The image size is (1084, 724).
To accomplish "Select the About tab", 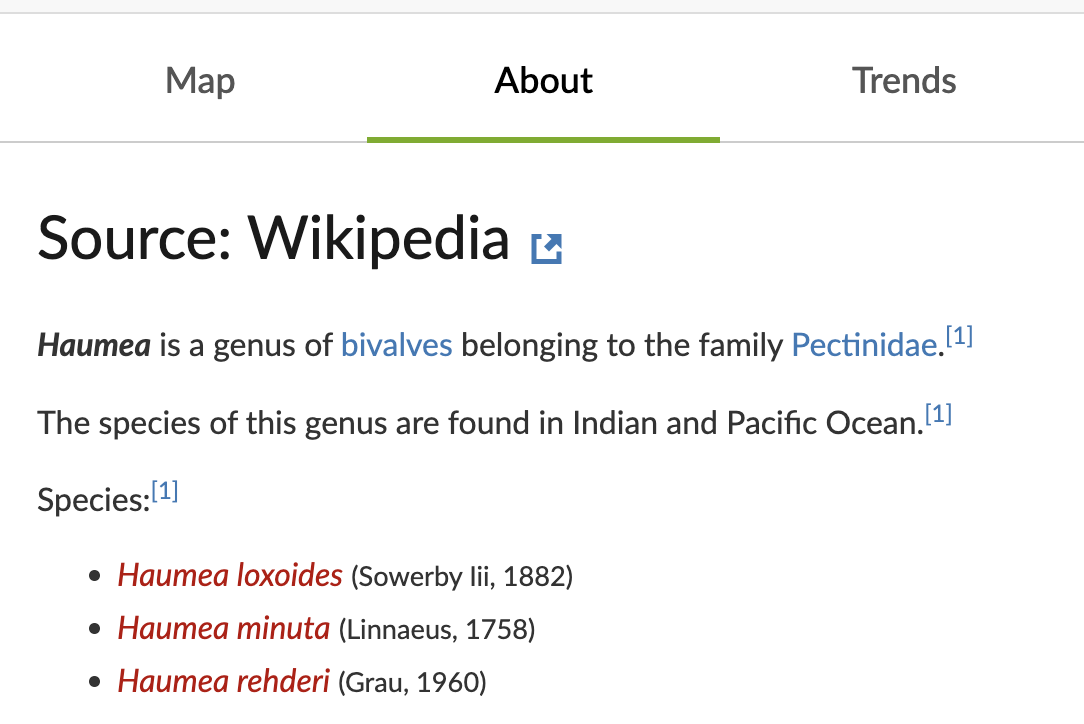I will 543,81.
